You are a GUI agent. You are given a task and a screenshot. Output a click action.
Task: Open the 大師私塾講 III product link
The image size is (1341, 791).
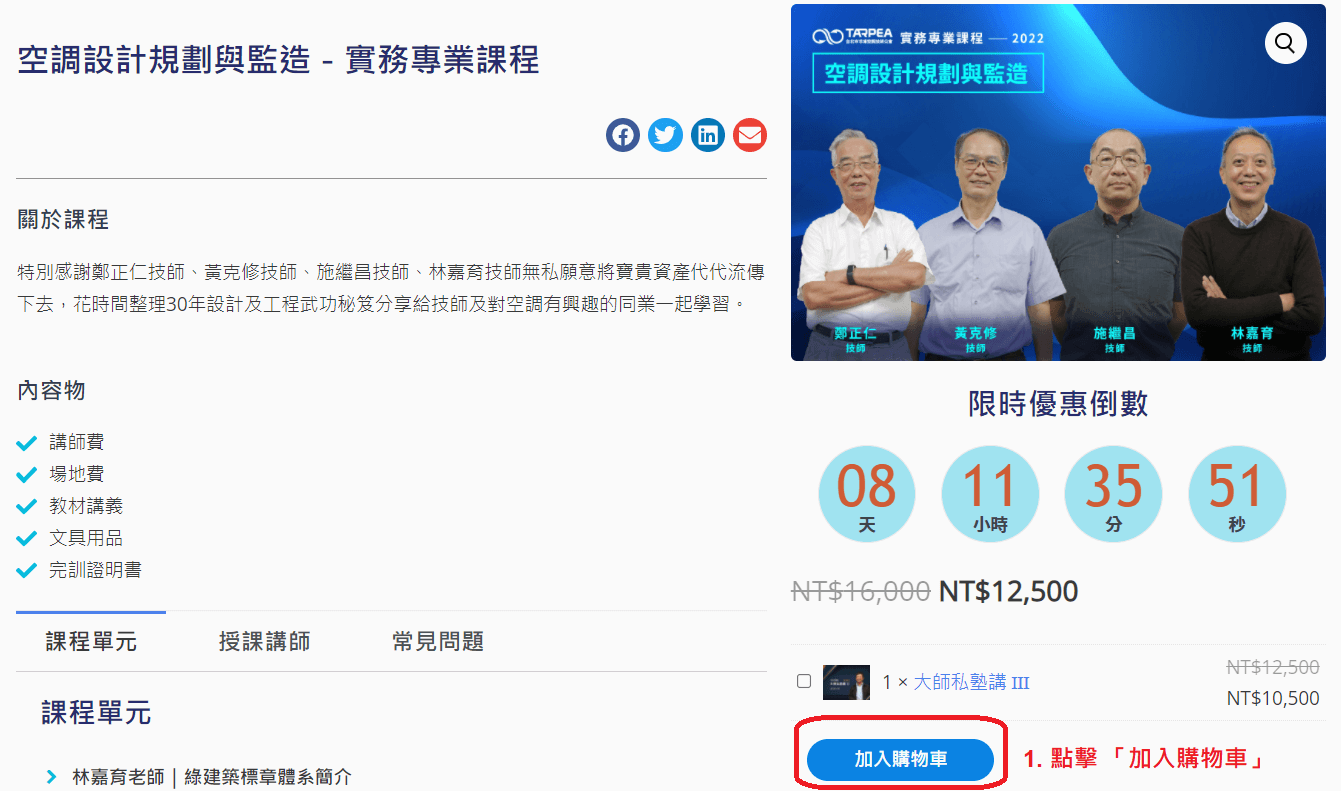tap(971, 682)
